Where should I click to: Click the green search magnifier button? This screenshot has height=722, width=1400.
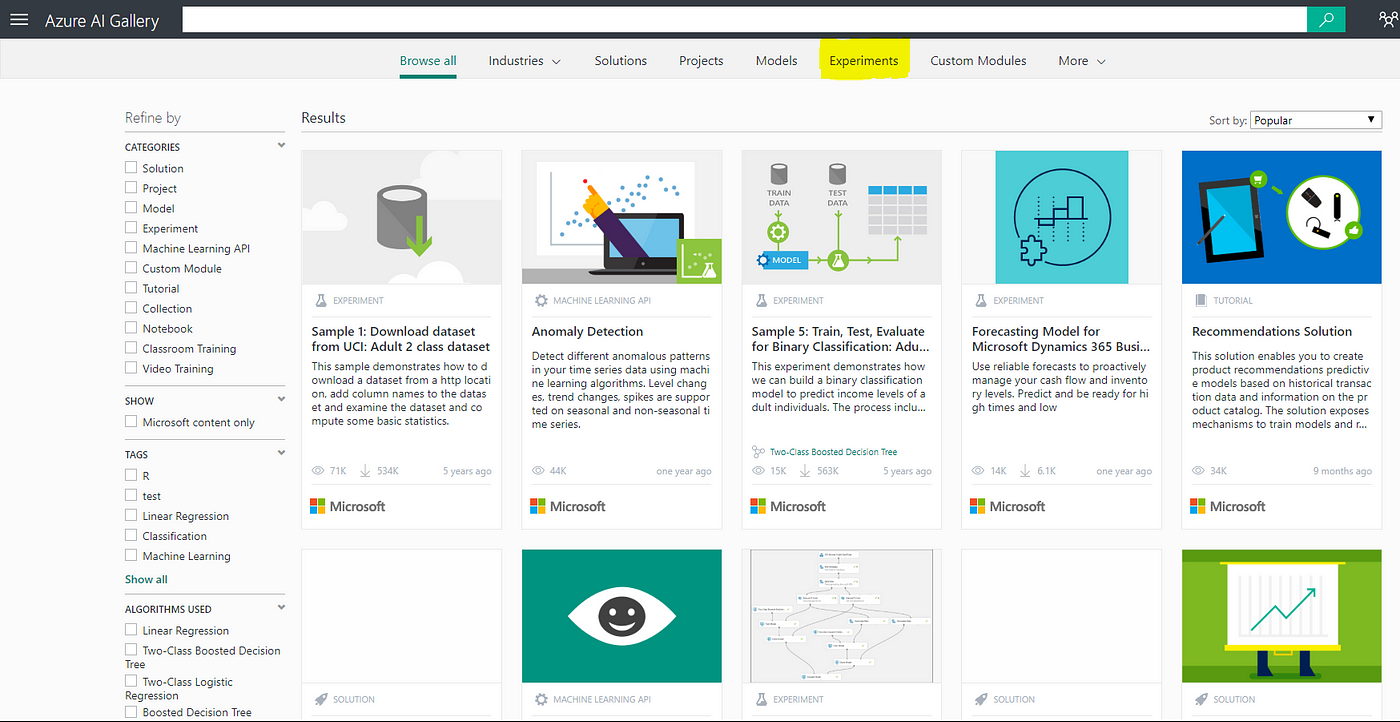tap(1326, 20)
